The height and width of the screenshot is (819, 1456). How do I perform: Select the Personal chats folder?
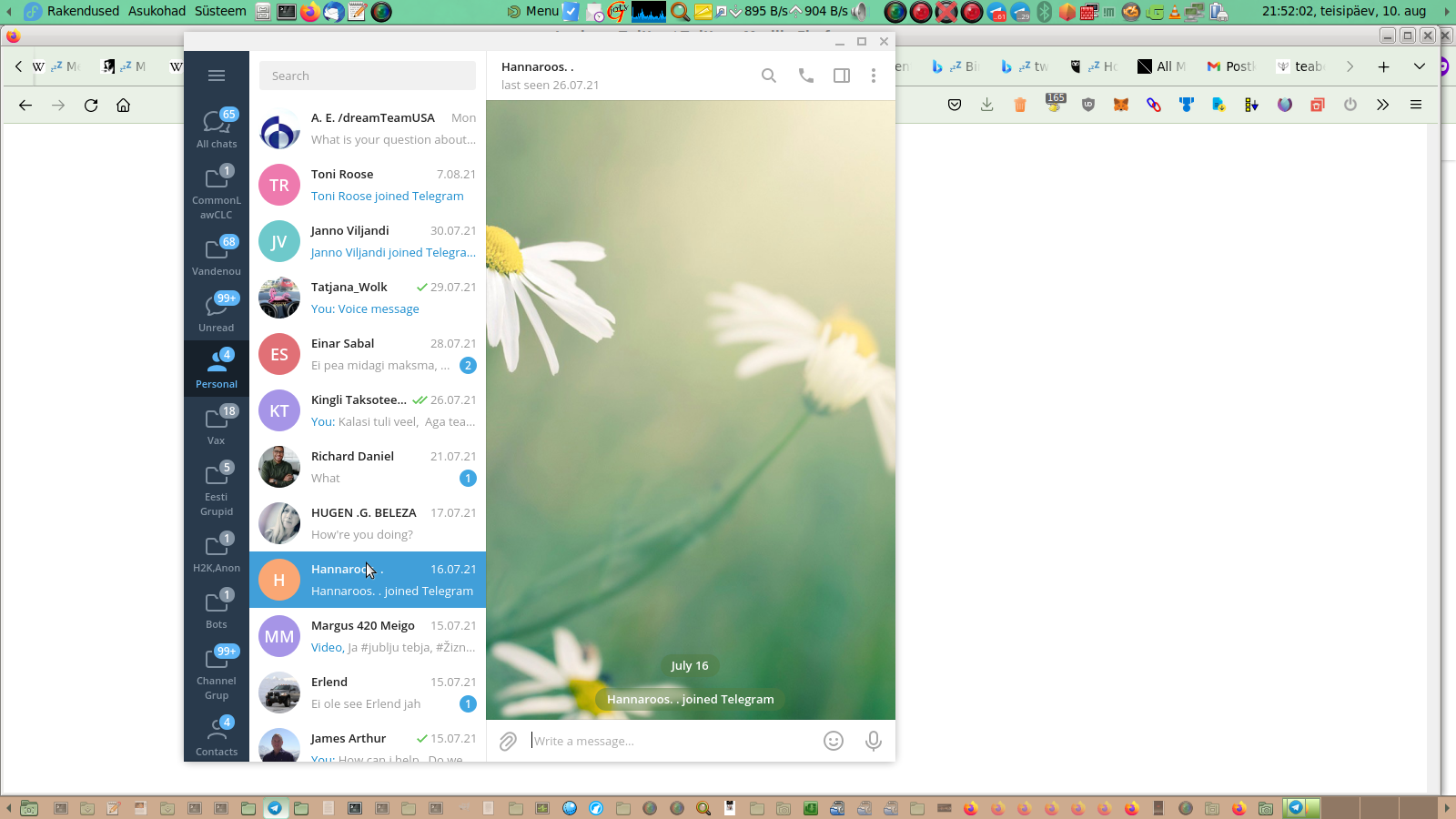[217, 369]
